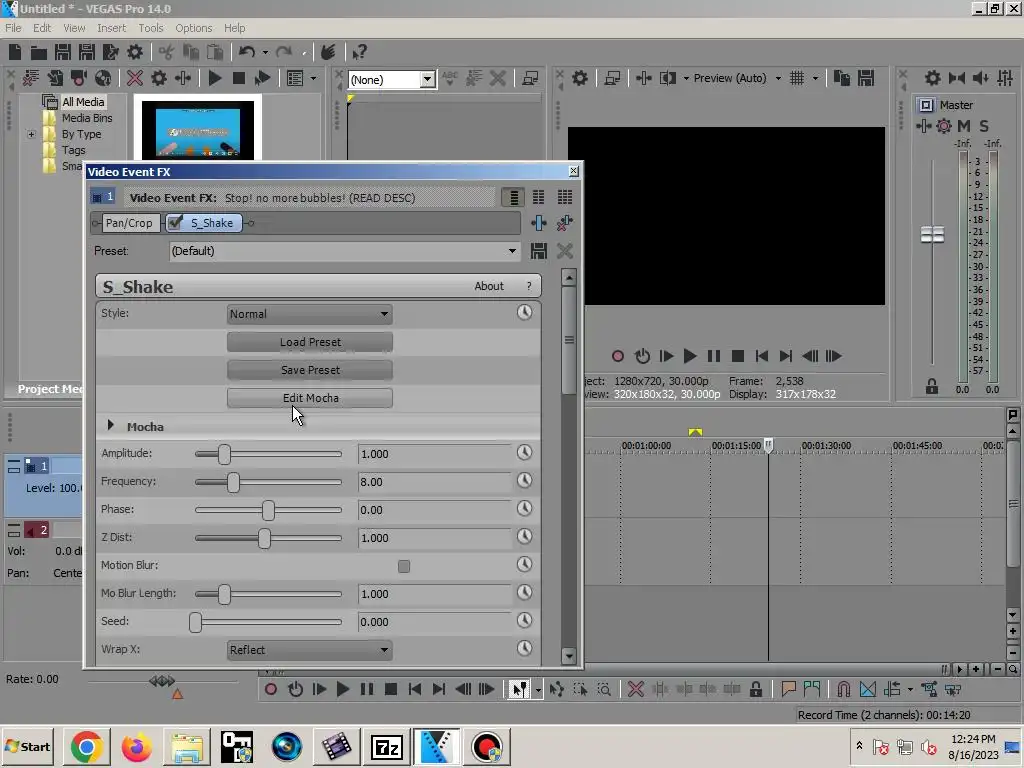The height and width of the screenshot is (768, 1024).
Task: Select the Pan/Crop chain button
Action: 129,223
